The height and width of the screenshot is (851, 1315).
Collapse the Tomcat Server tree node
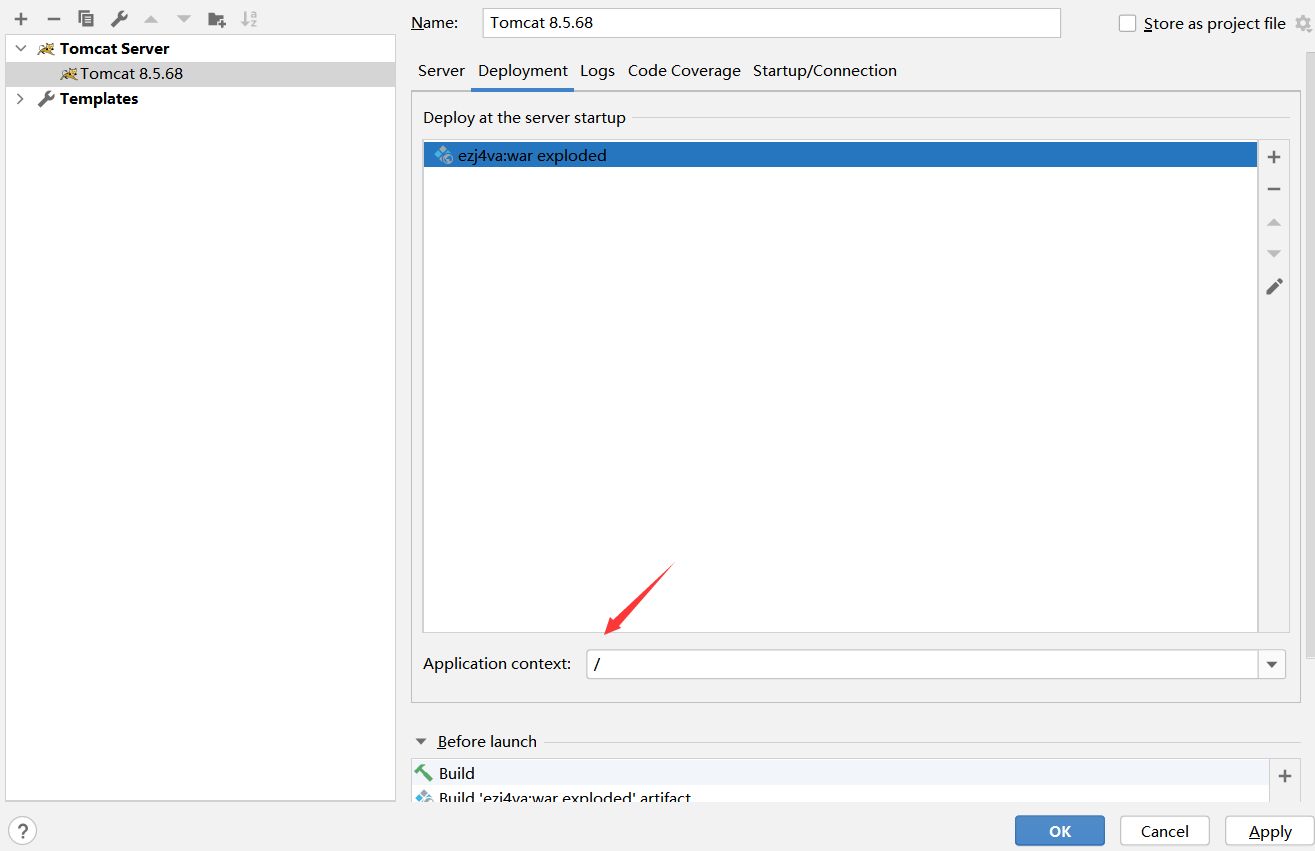21,48
